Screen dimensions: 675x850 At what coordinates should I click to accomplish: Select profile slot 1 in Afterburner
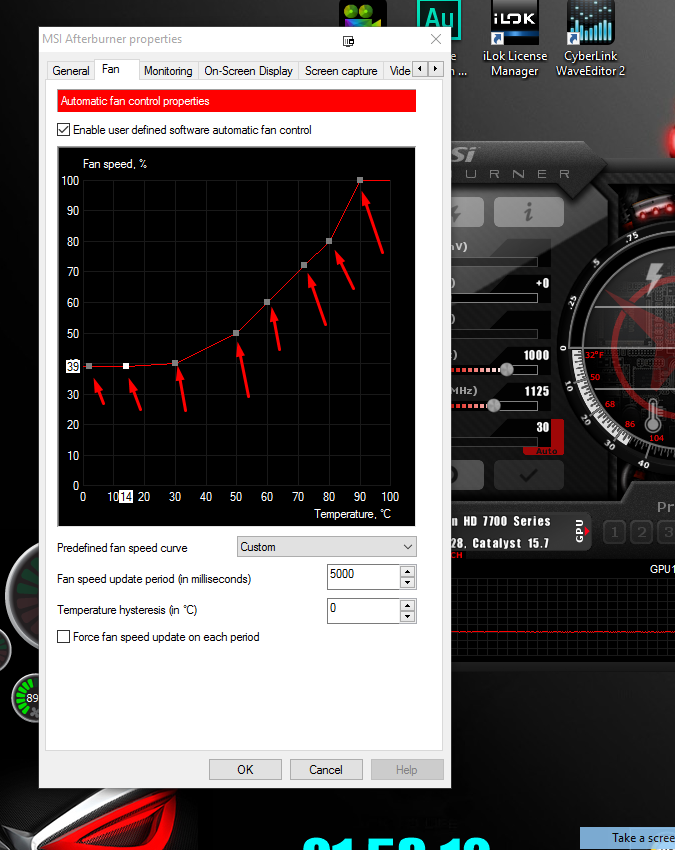pyautogui.click(x=614, y=532)
